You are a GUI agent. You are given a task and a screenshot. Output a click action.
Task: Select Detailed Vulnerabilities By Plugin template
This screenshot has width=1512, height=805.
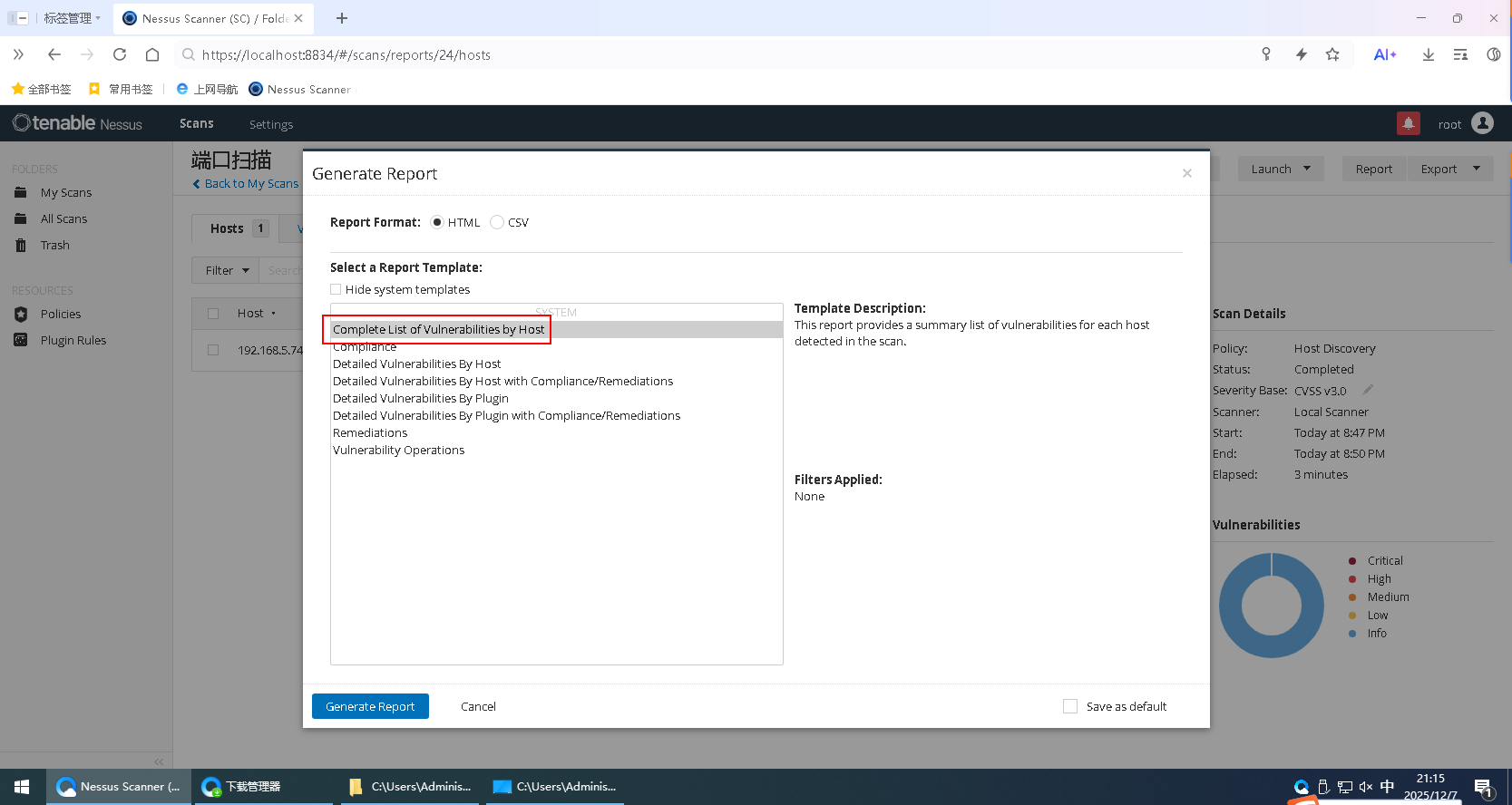coord(420,398)
